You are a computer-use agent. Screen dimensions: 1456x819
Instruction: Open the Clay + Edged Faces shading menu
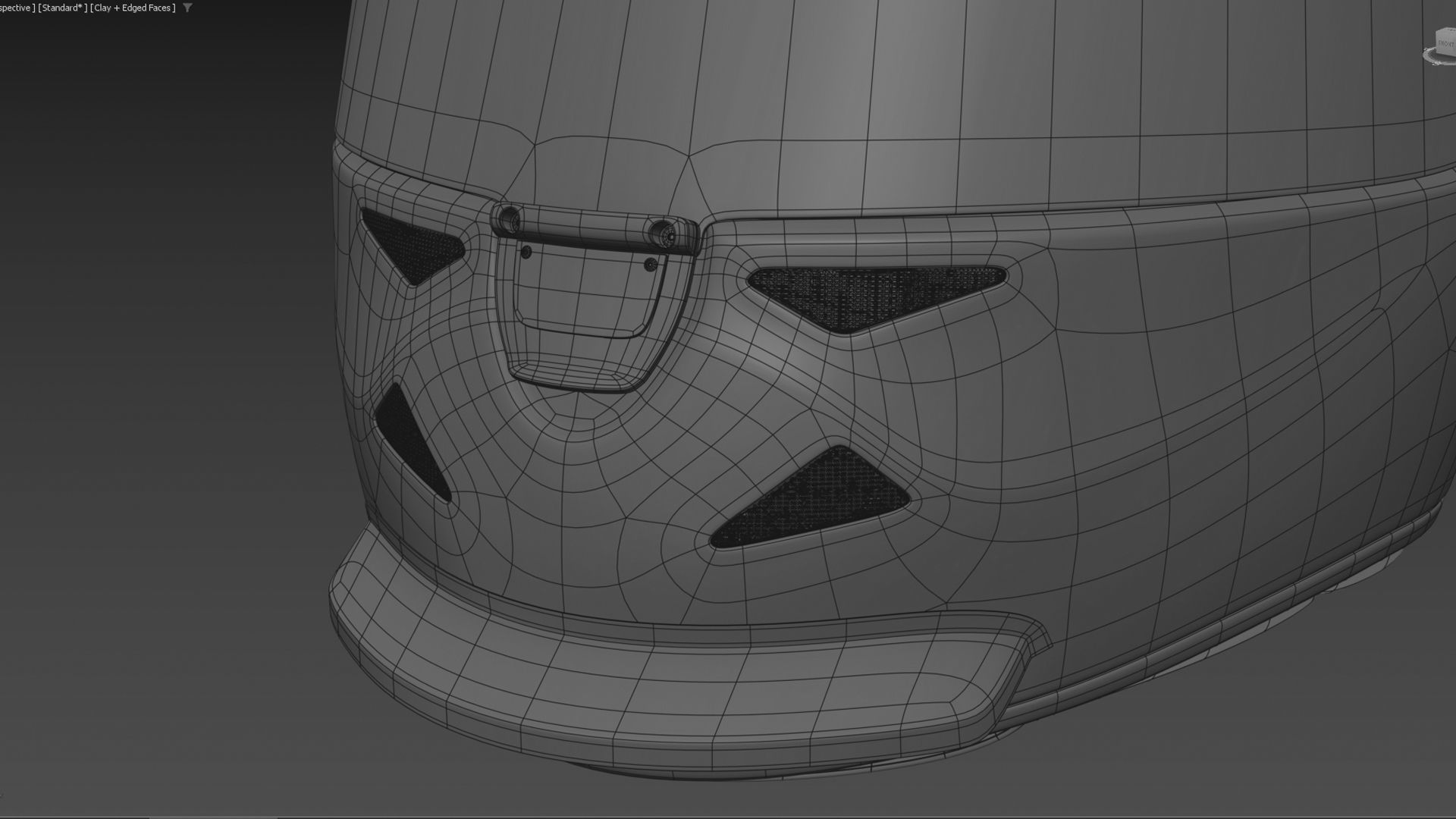133,8
